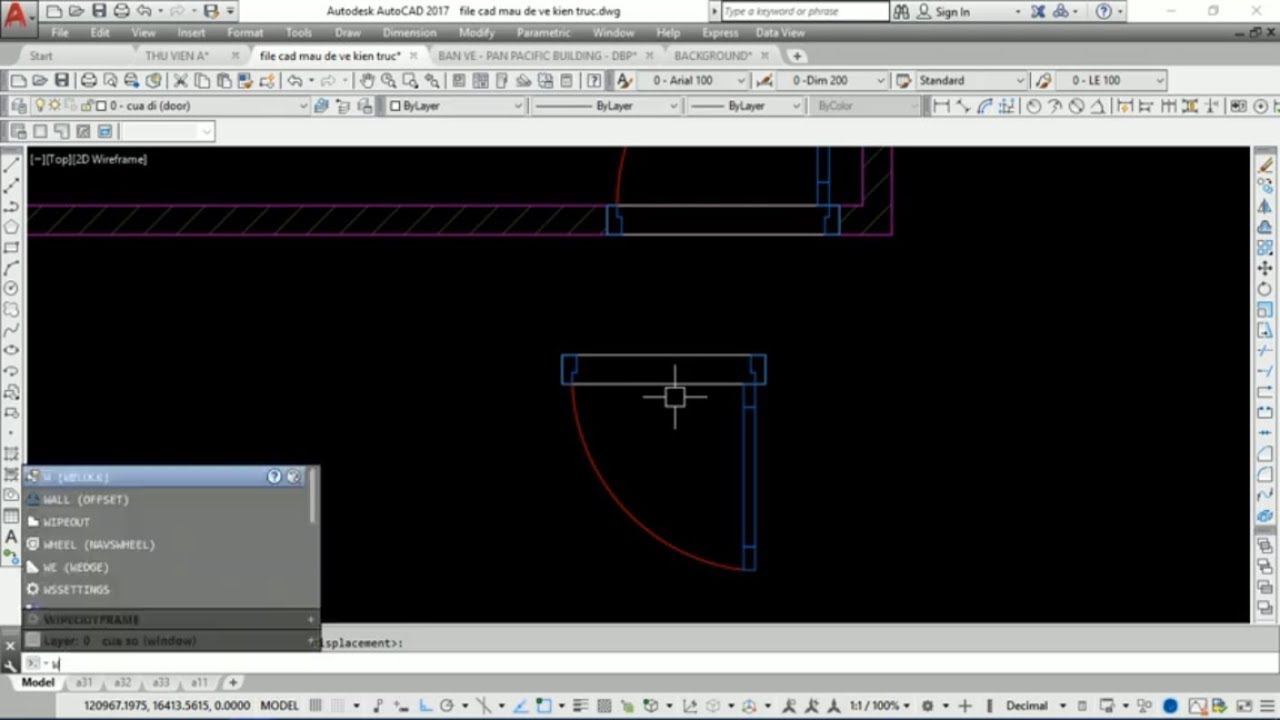Click the Angular dimension icon

point(1098,106)
